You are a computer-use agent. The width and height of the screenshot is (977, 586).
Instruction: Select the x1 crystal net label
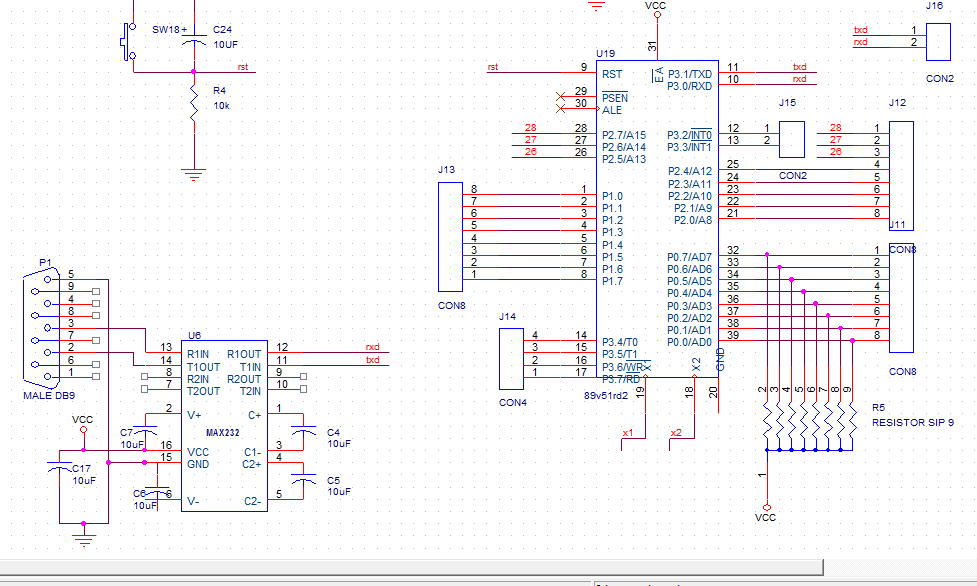point(628,433)
